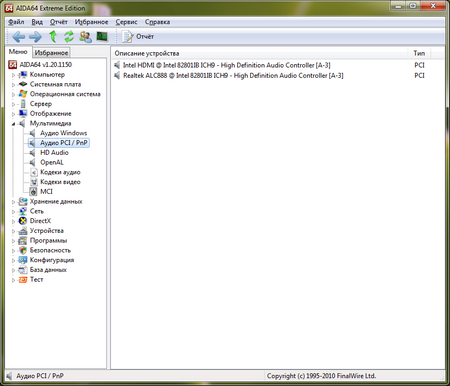The width and height of the screenshot is (450, 386).
Task: Click PCI type cell of Realtek row
Action: pos(419,75)
